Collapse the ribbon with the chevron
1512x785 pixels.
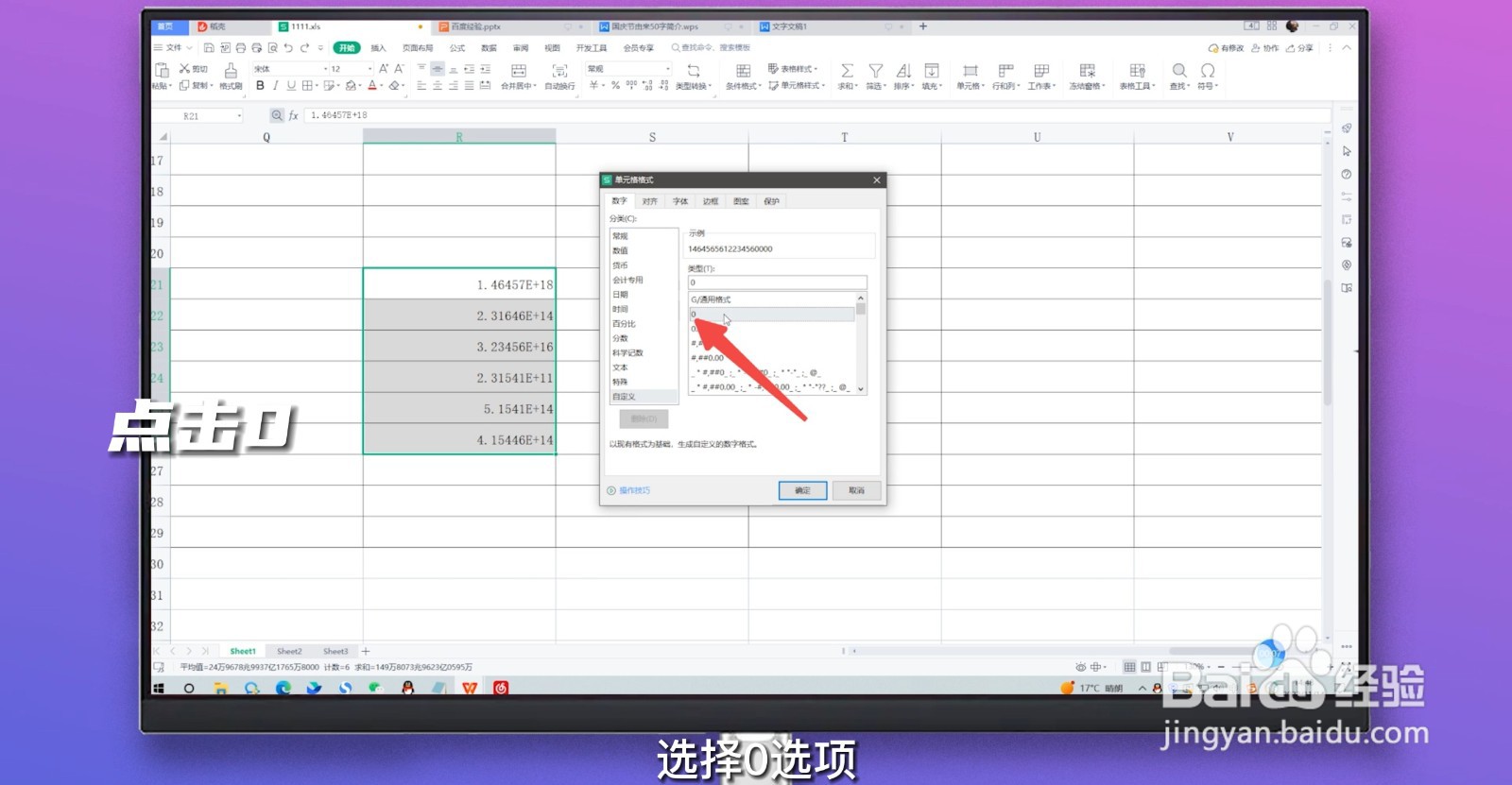(x=1347, y=47)
